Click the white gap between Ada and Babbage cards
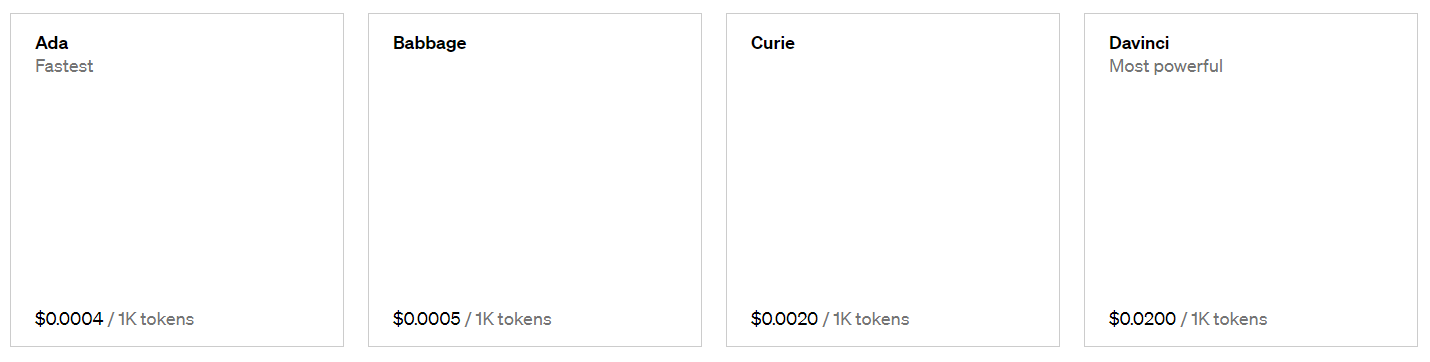This screenshot has width=1430, height=362. point(356,180)
